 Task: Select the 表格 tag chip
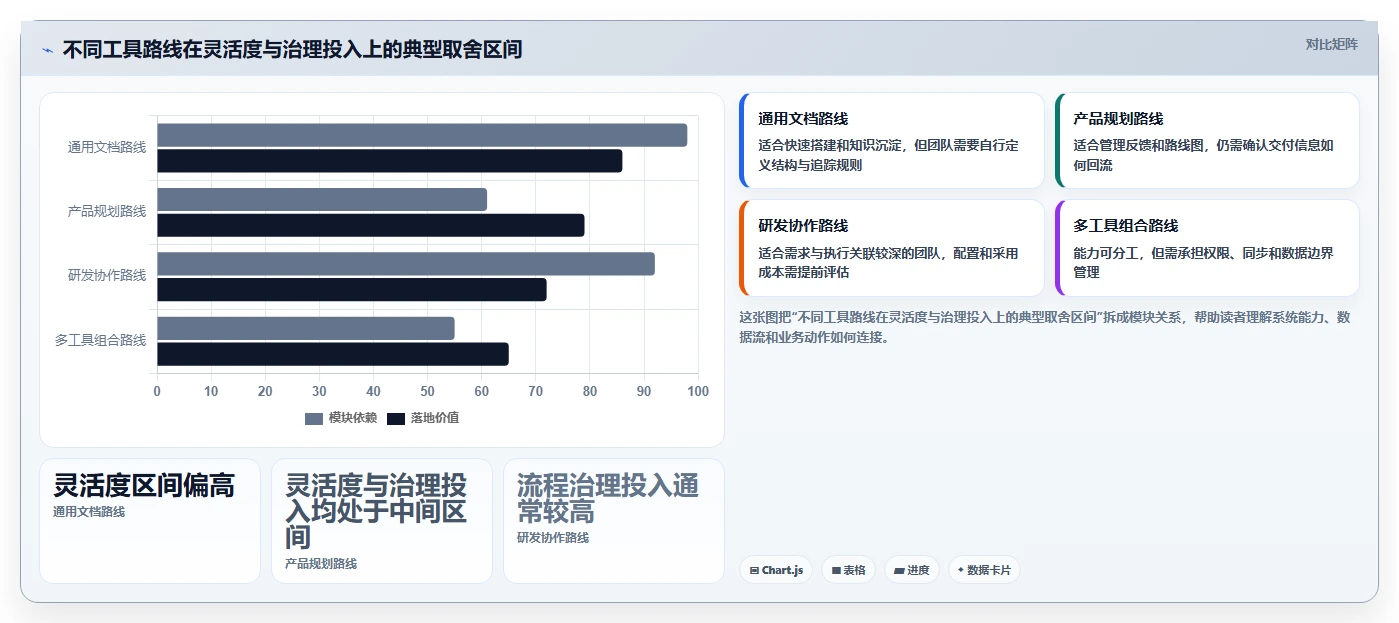pos(848,570)
